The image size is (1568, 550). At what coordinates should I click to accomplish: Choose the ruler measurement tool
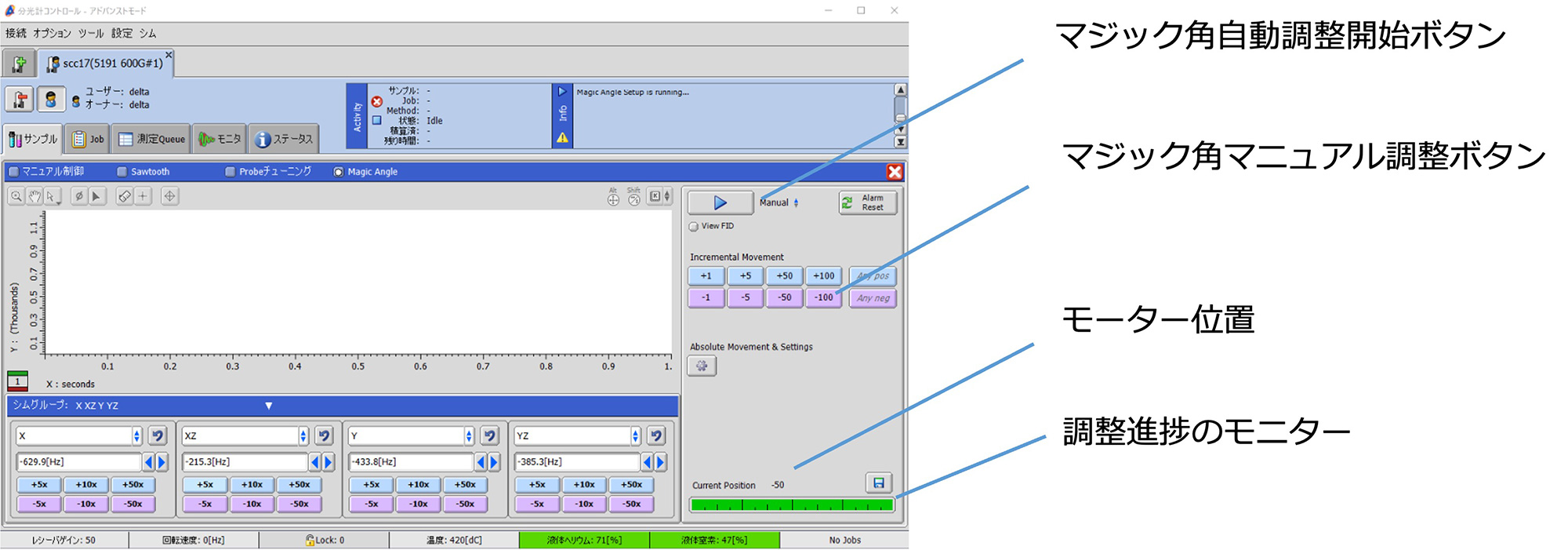[x=124, y=196]
